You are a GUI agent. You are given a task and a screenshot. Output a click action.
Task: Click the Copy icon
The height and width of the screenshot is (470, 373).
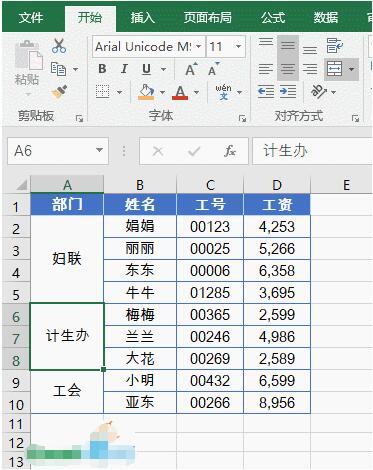[58, 69]
